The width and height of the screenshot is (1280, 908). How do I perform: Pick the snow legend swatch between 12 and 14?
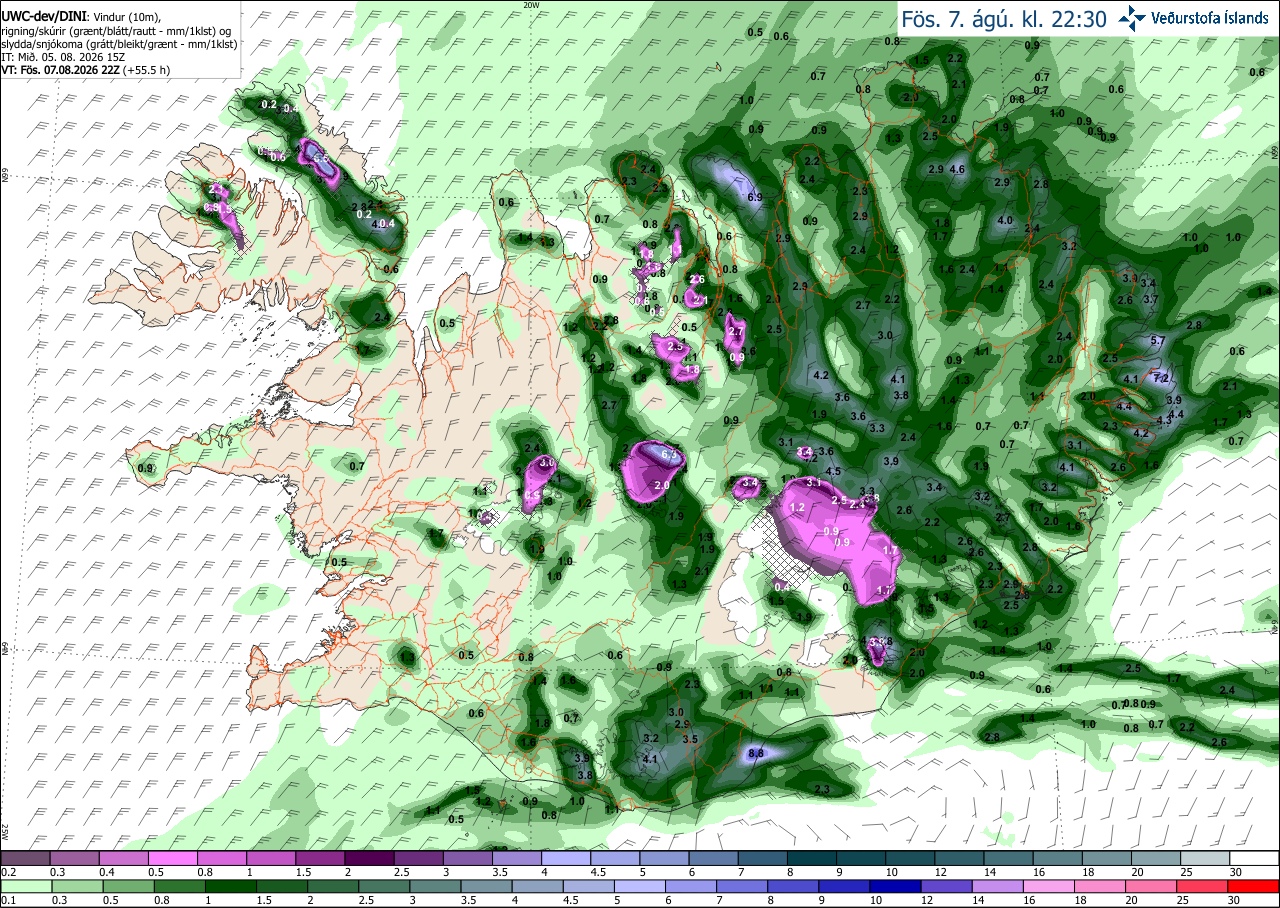(959, 858)
